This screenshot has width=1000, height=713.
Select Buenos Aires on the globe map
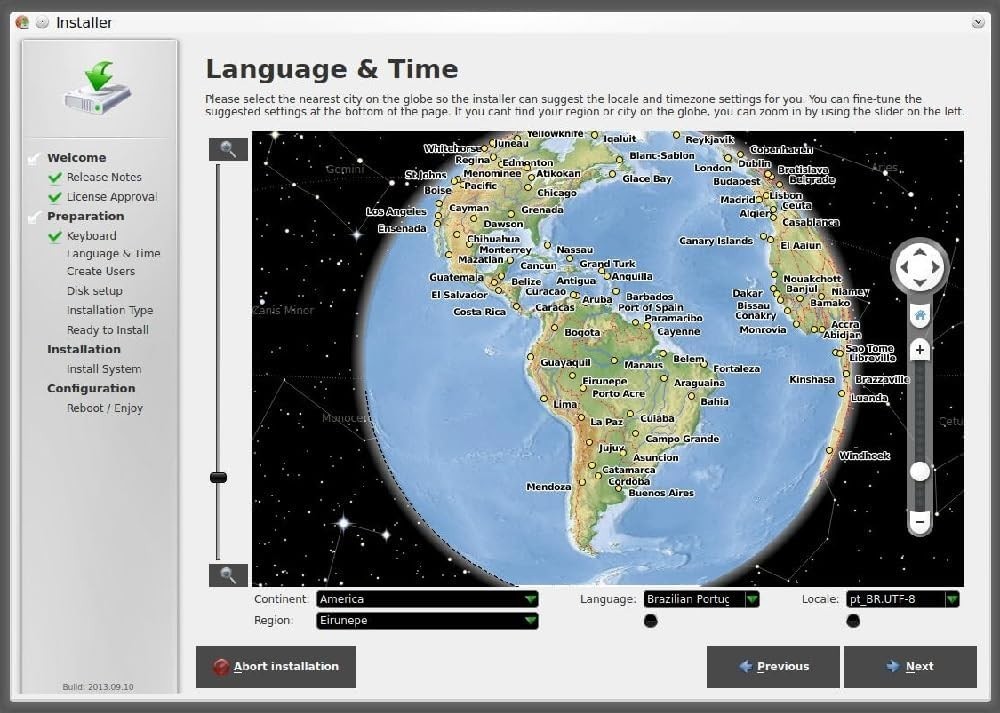tap(661, 492)
